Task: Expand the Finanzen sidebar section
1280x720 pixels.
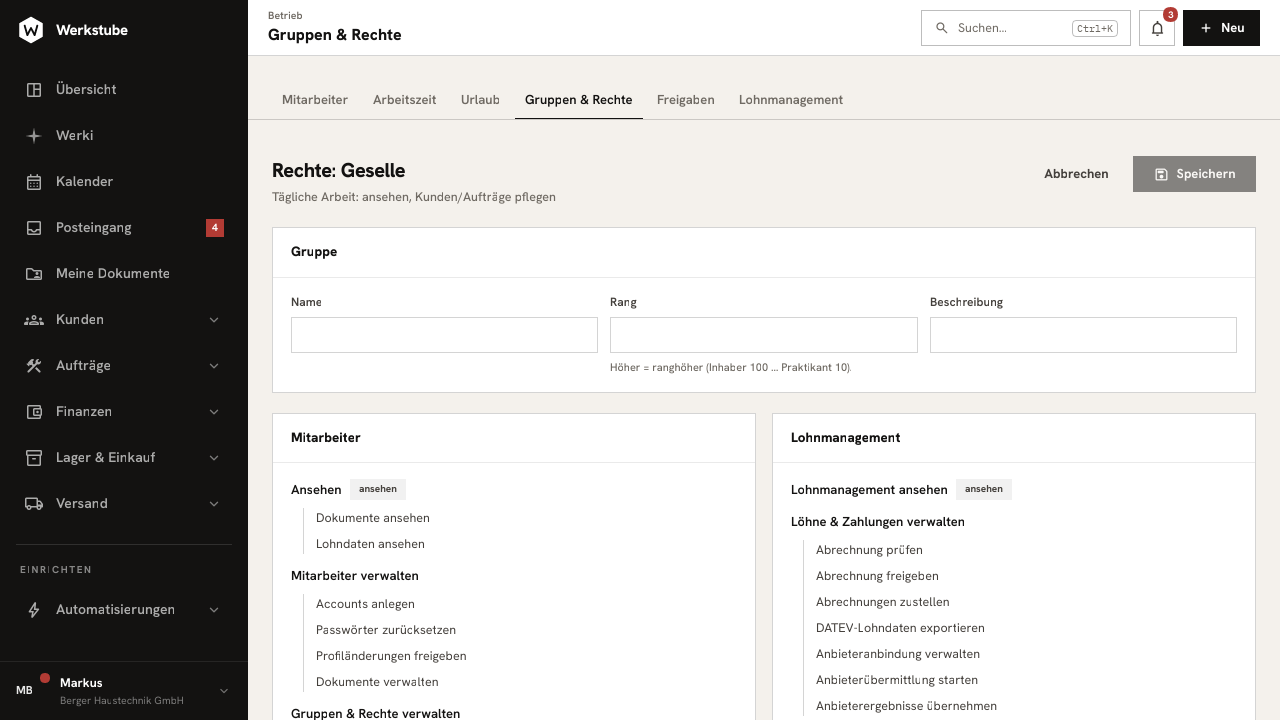Action: [x=214, y=412]
